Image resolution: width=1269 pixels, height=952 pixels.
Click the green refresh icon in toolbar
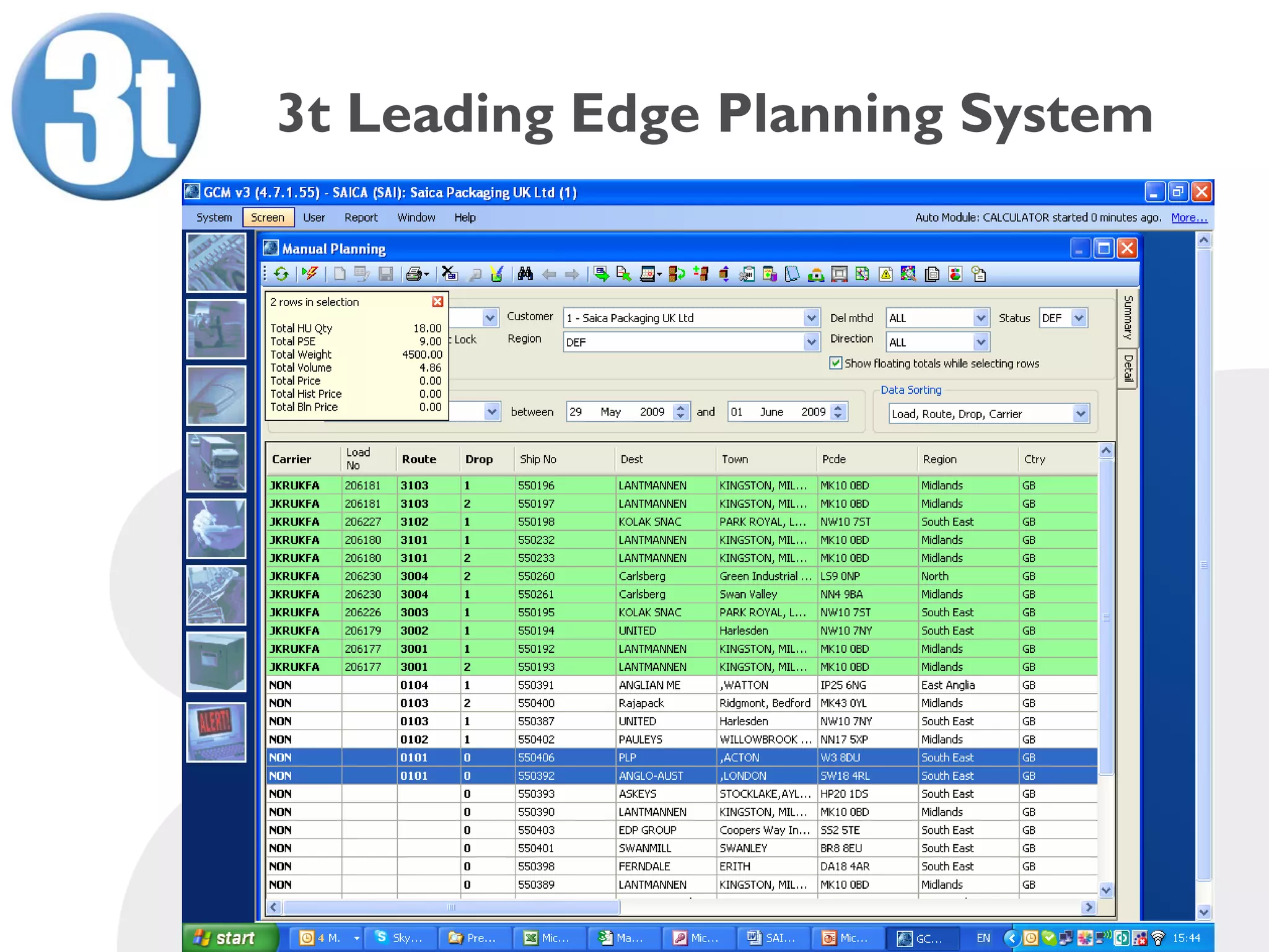281,274
